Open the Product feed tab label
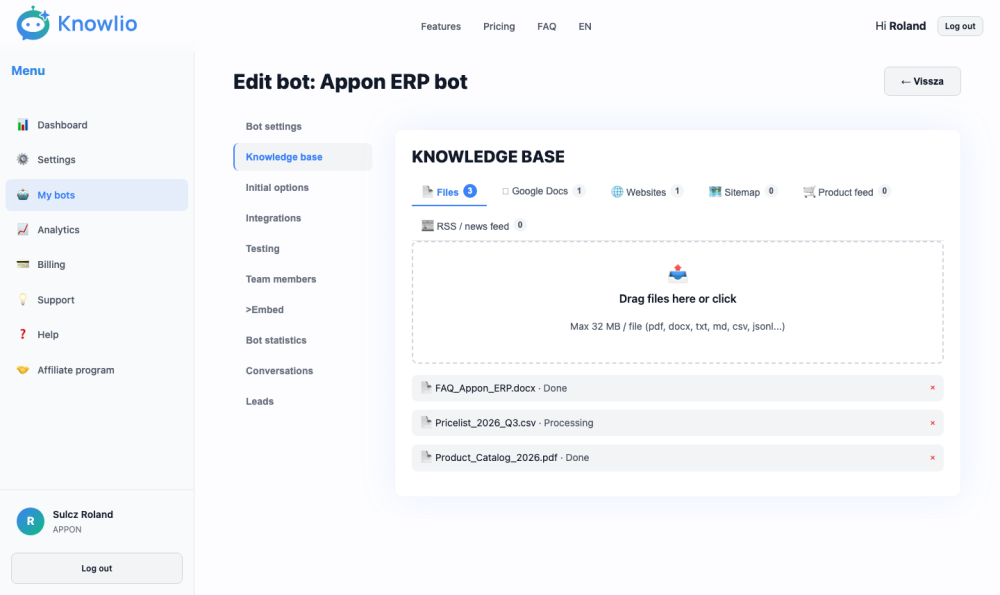1000x595 pixels. pyautogui.click(x=845, y=192)
